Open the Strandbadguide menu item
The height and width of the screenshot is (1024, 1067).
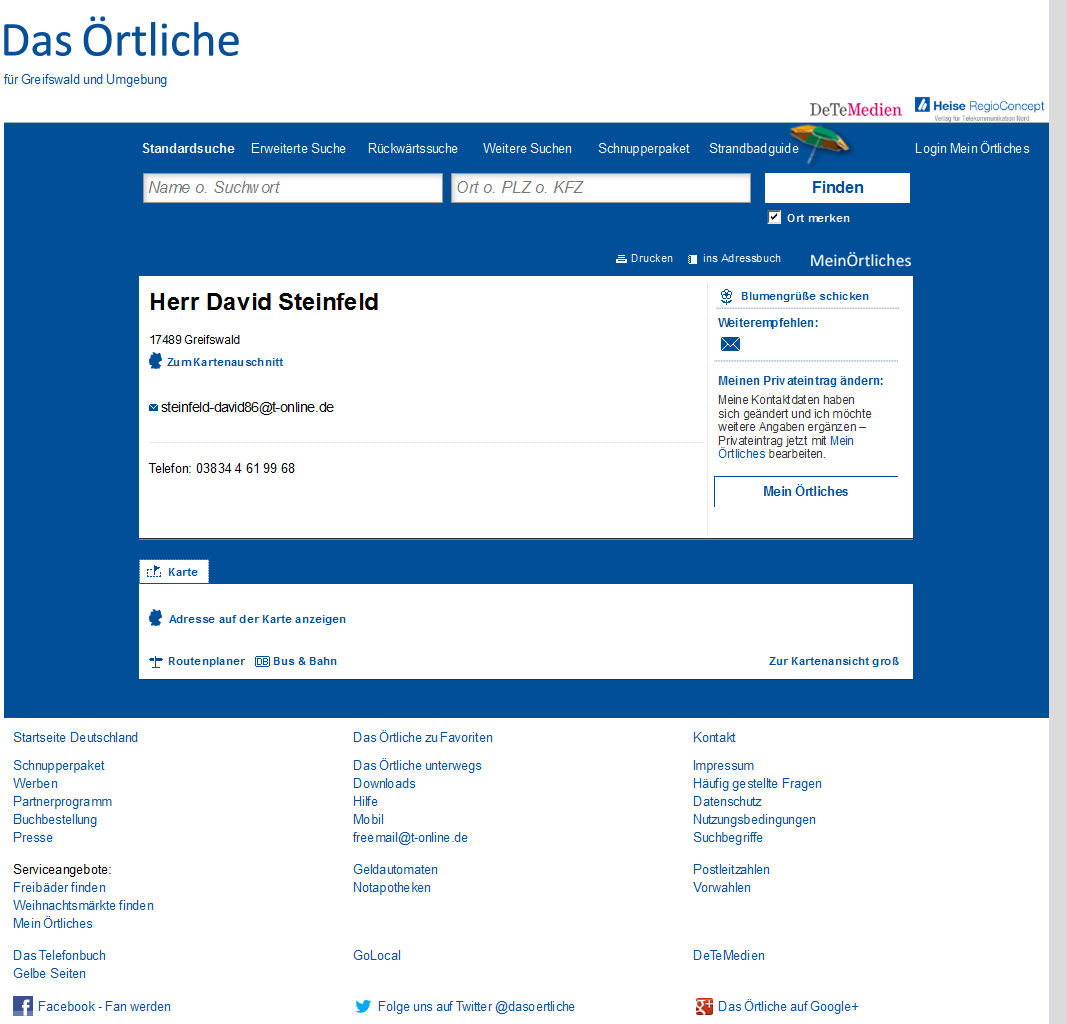(754, 148)
